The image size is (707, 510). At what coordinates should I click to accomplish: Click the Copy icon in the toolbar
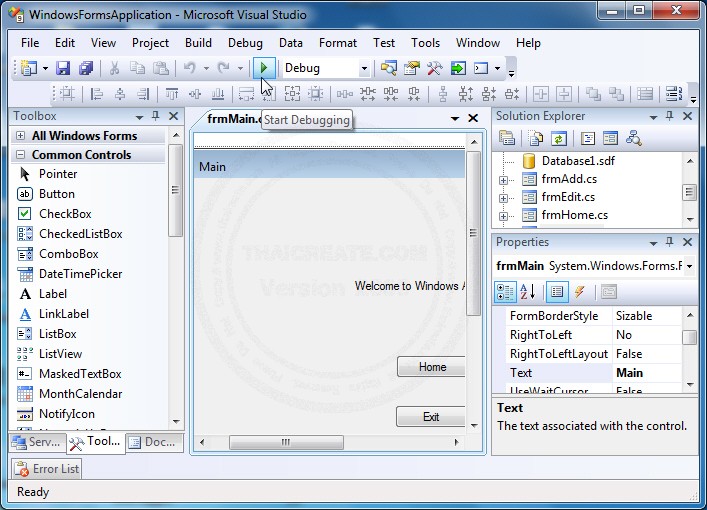[x=137, y=68]
